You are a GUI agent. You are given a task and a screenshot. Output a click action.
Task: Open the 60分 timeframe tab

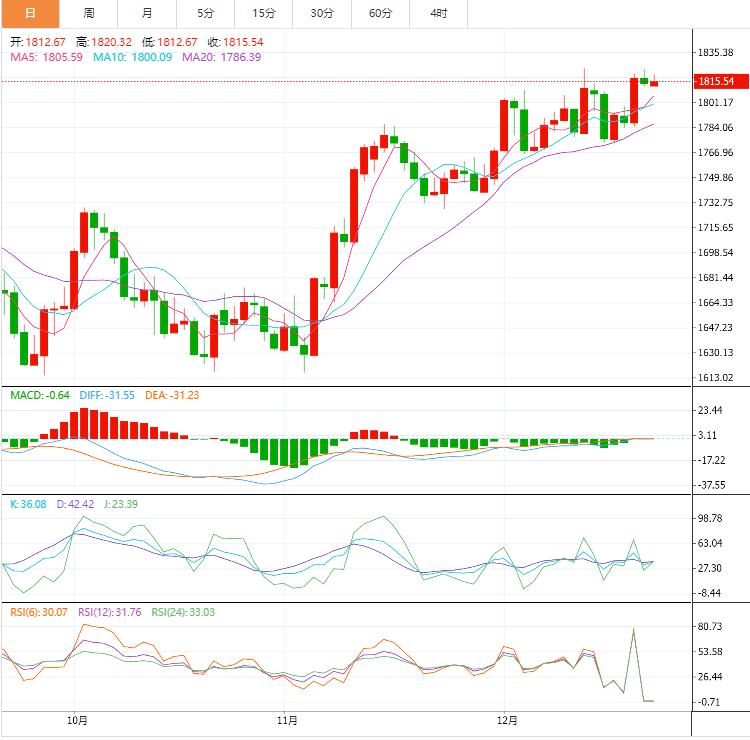click(380, 13)
